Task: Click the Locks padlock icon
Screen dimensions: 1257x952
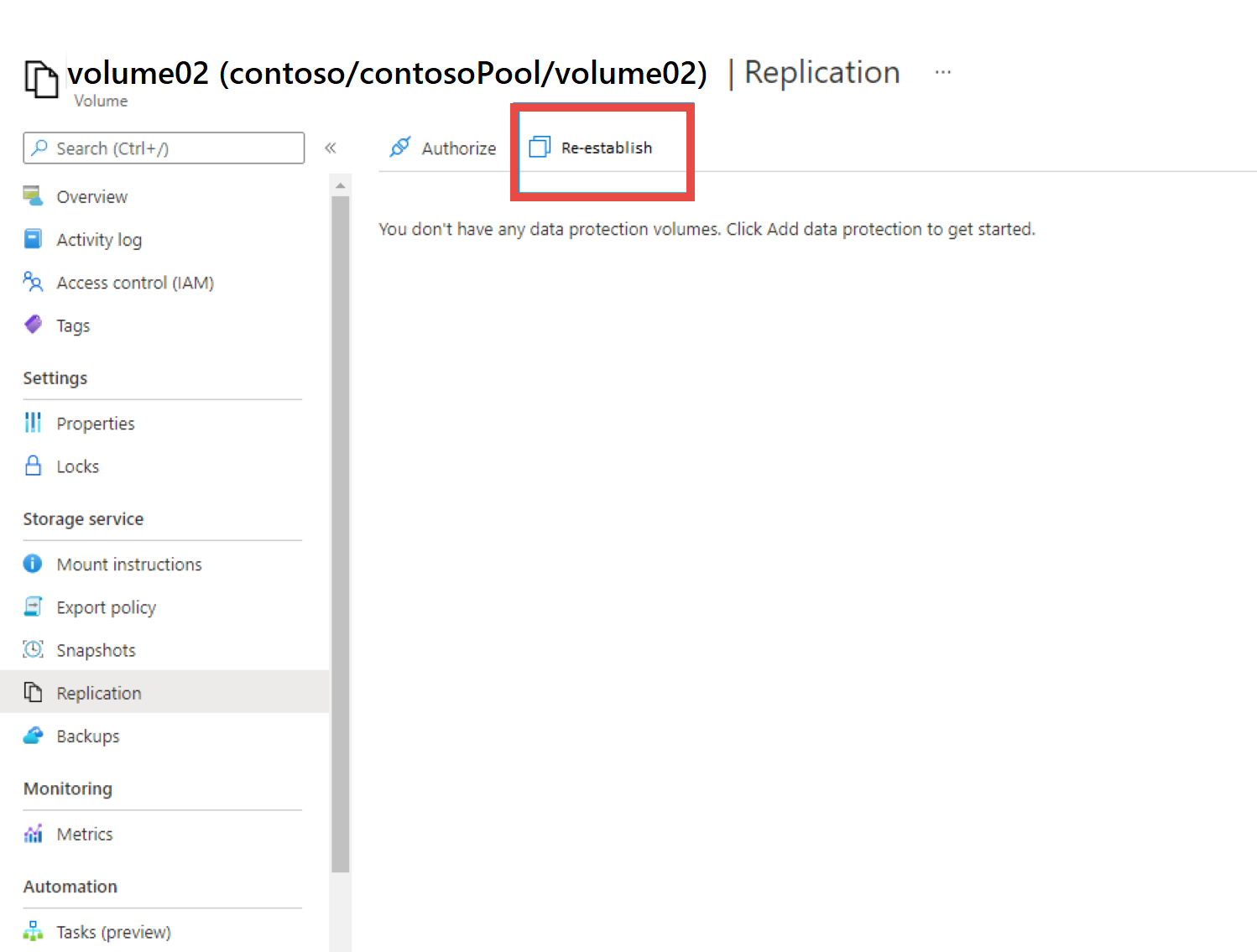Action: (x=33, y=466)
